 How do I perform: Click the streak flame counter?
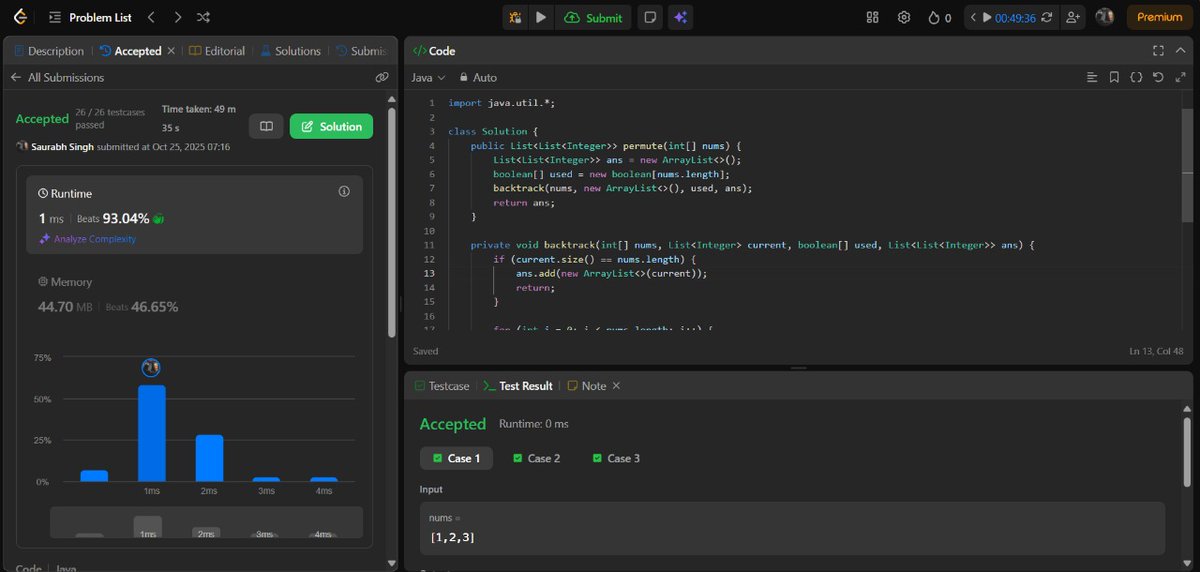click(x=940, y=18)
